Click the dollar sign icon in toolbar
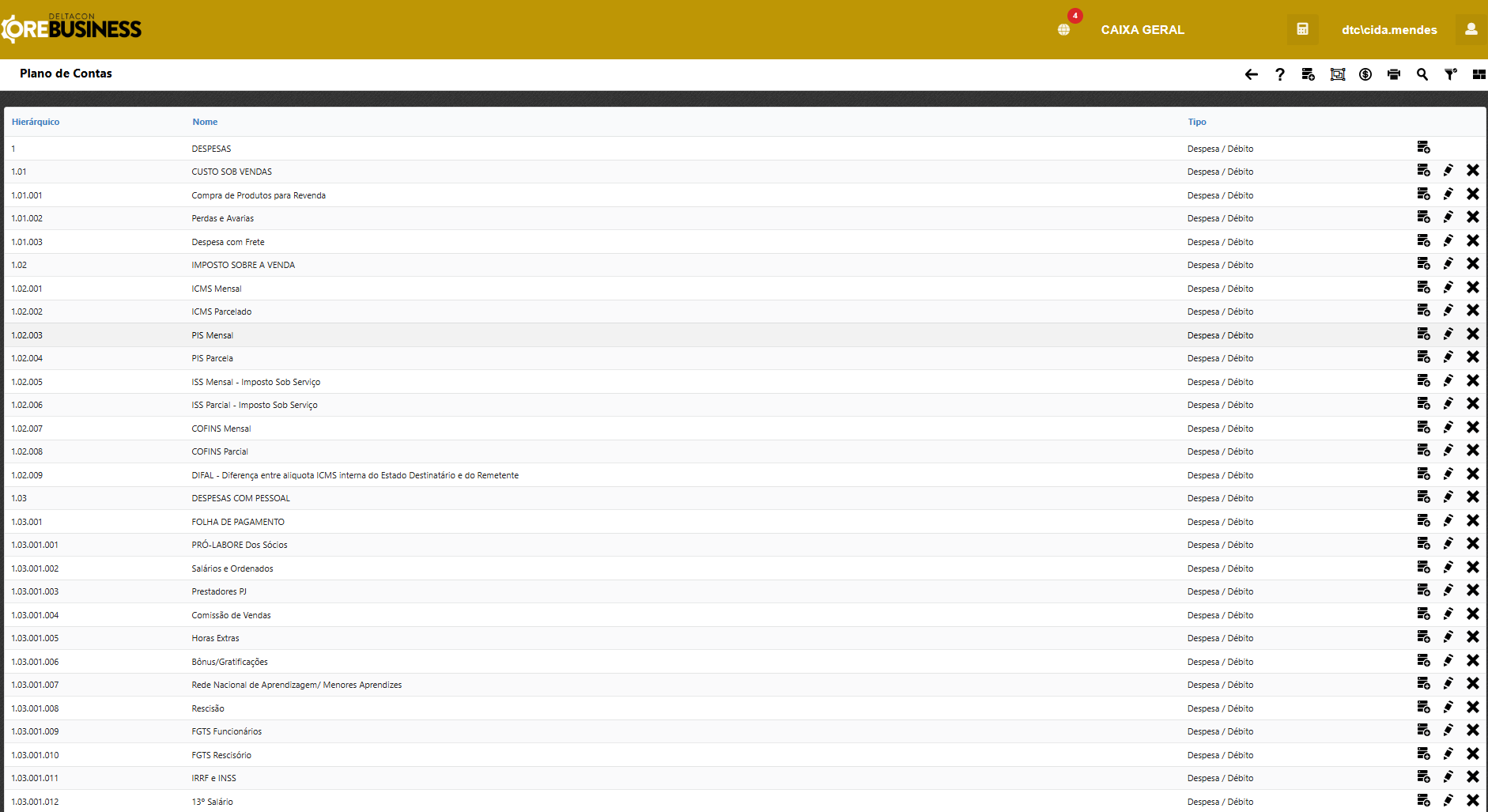 (1365, 74)
